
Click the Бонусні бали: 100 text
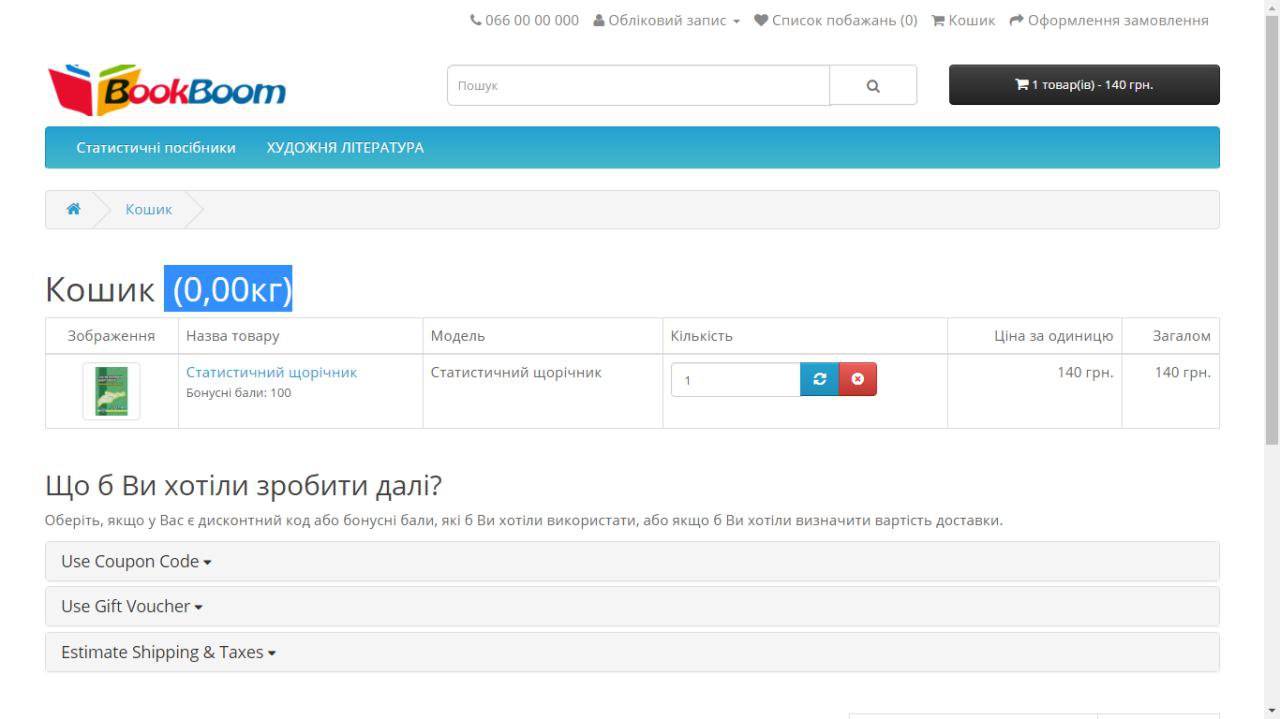(x=238, y=393)
